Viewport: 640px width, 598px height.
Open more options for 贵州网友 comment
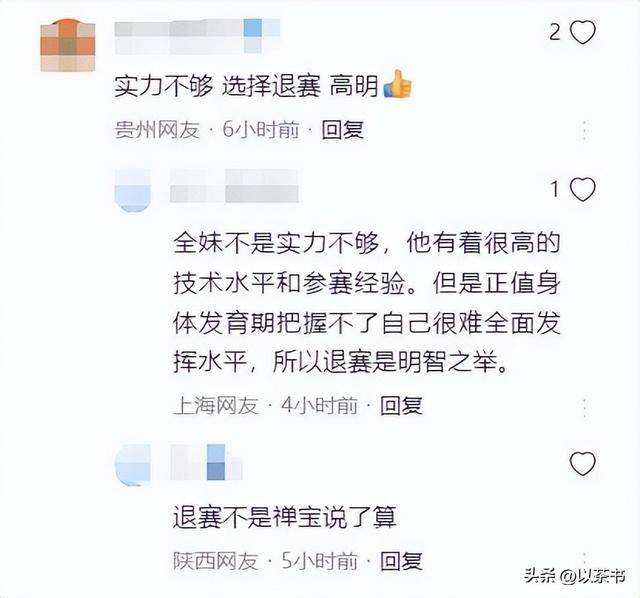(x=585, y=131)
